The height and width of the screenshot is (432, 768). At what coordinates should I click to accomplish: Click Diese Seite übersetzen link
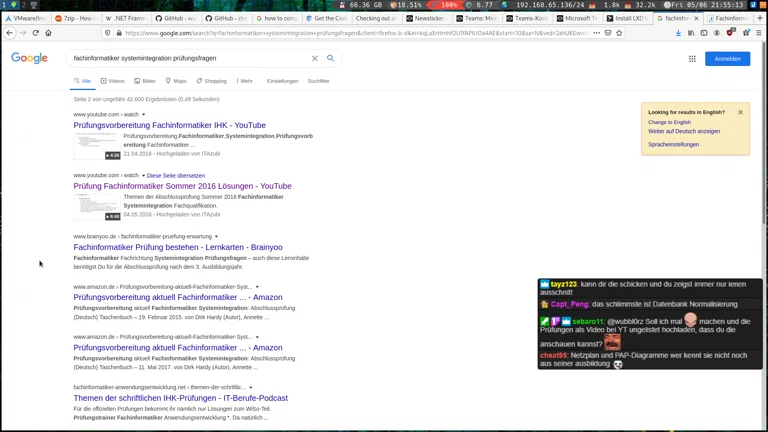(x=176, y=175)
